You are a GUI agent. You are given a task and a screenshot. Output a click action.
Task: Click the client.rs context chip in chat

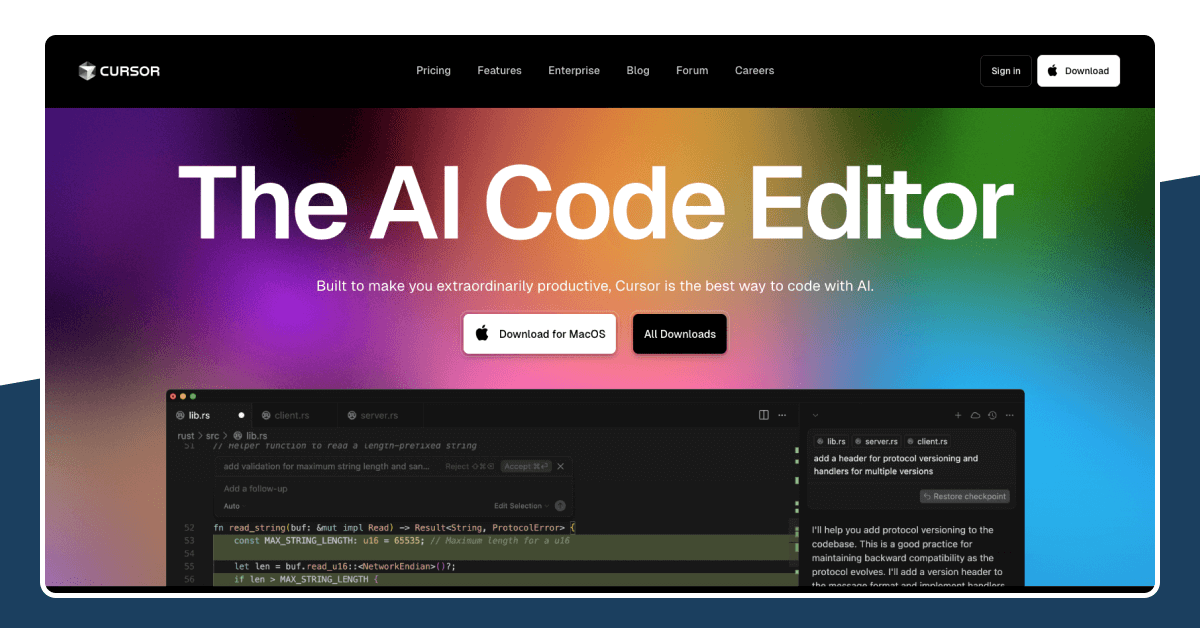pyautogui.click(x=927, y=441)
